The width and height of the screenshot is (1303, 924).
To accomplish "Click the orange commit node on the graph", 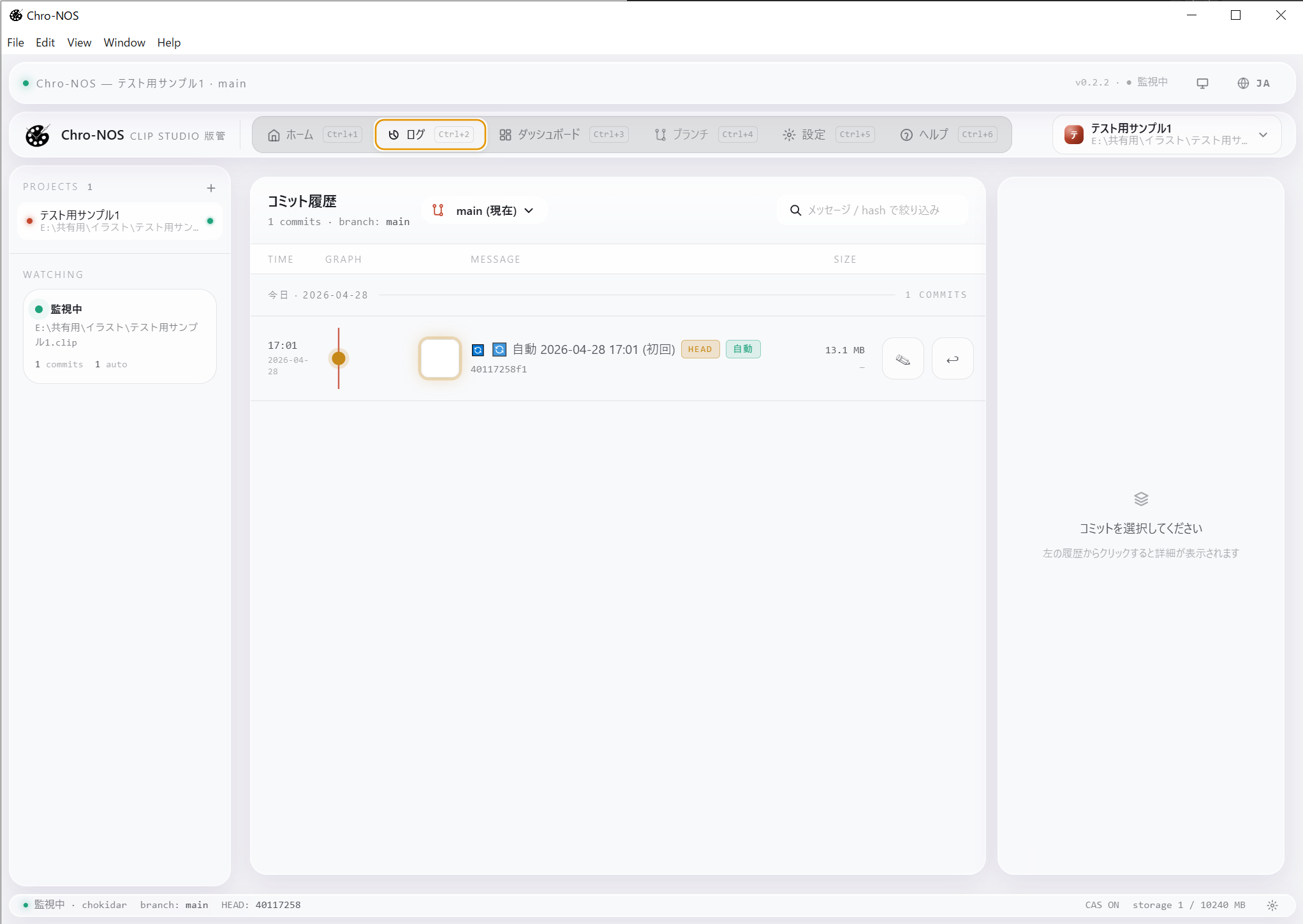I will (x=339, y=358).
